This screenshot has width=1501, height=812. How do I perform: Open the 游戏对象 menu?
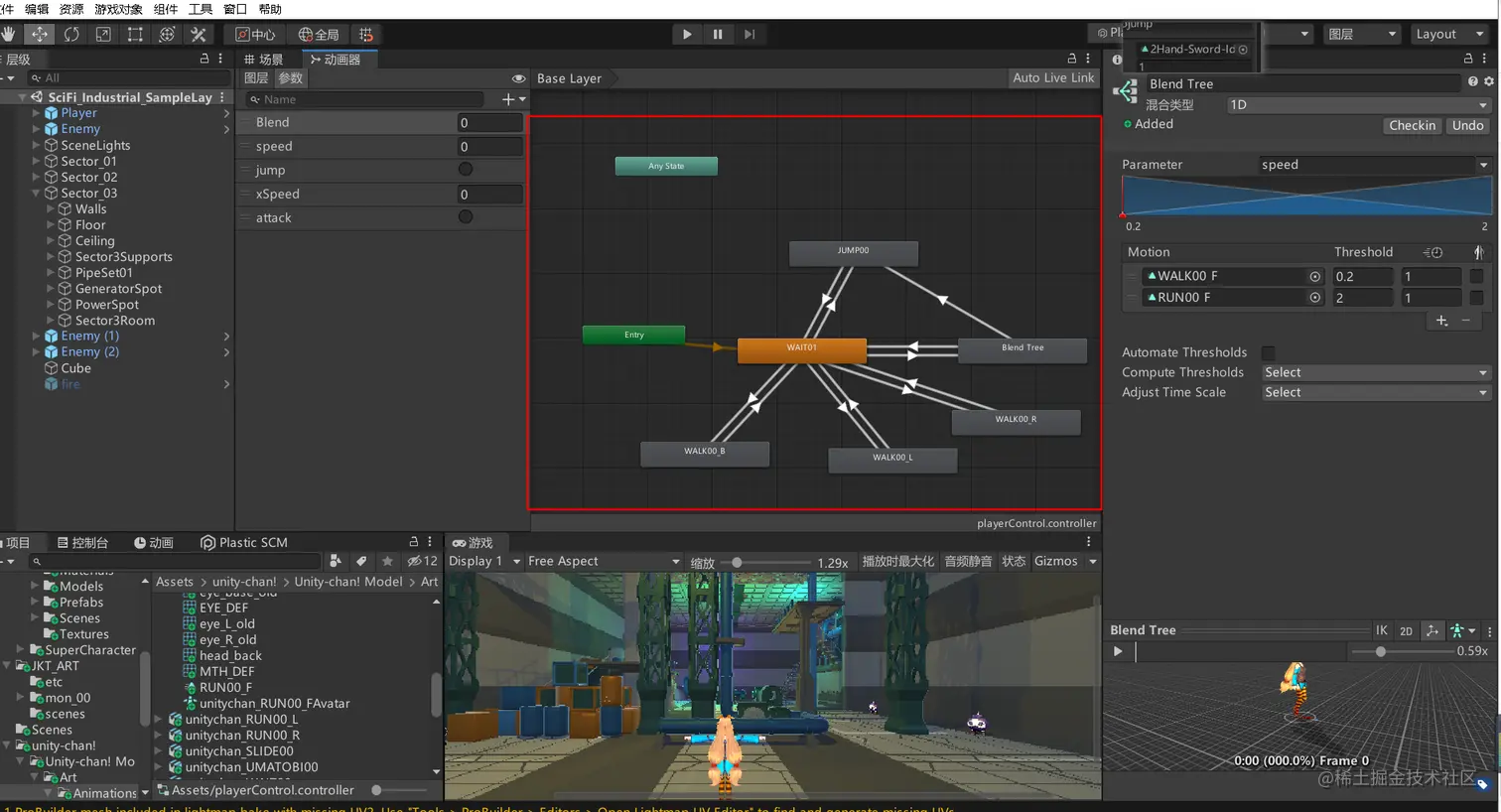118,9
